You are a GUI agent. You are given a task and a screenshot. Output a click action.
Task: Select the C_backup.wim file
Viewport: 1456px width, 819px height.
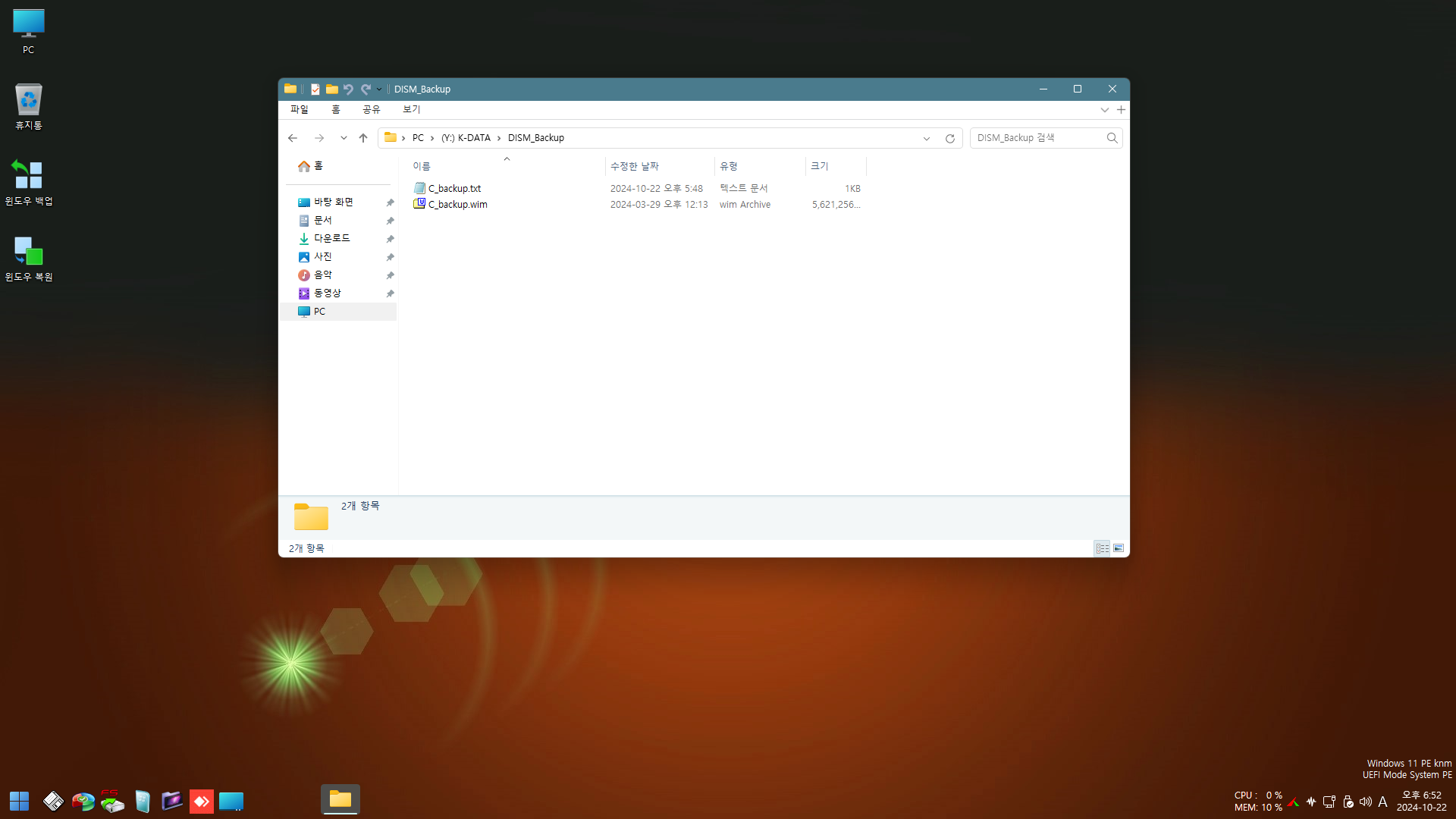coord(458,205)
